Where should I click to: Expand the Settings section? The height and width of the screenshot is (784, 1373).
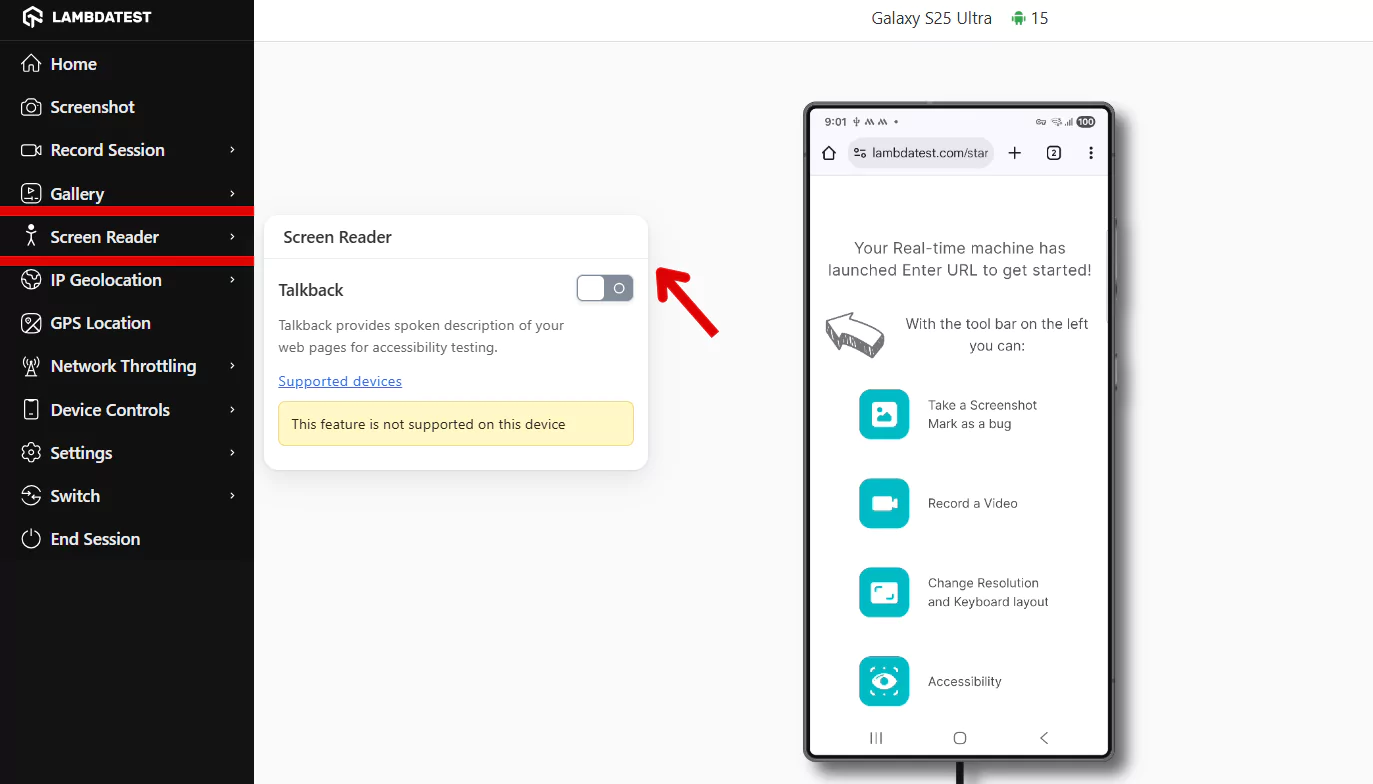pos(80,452)
